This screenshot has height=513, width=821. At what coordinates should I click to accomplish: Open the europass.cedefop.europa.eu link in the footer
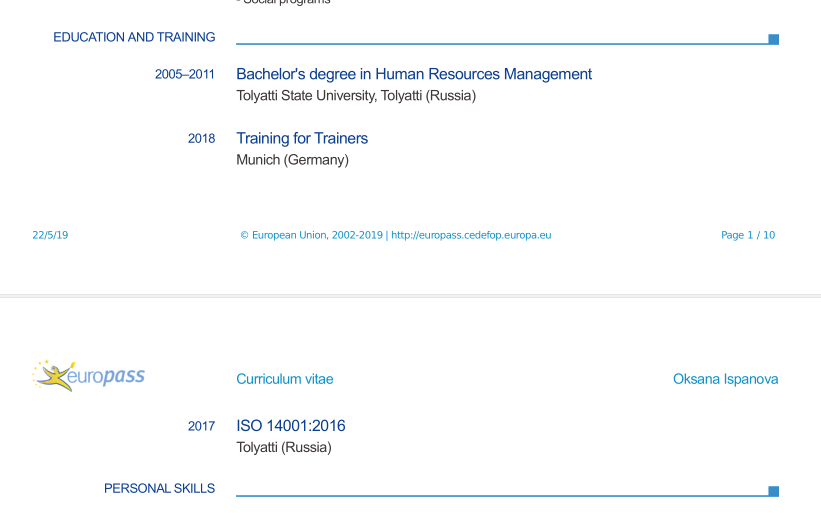(x=471, y=236)
